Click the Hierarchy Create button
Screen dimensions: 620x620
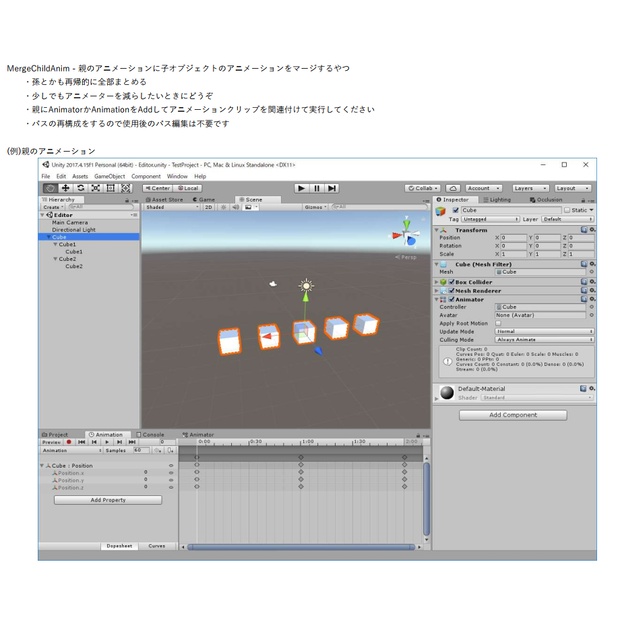(x=53, y=207)
